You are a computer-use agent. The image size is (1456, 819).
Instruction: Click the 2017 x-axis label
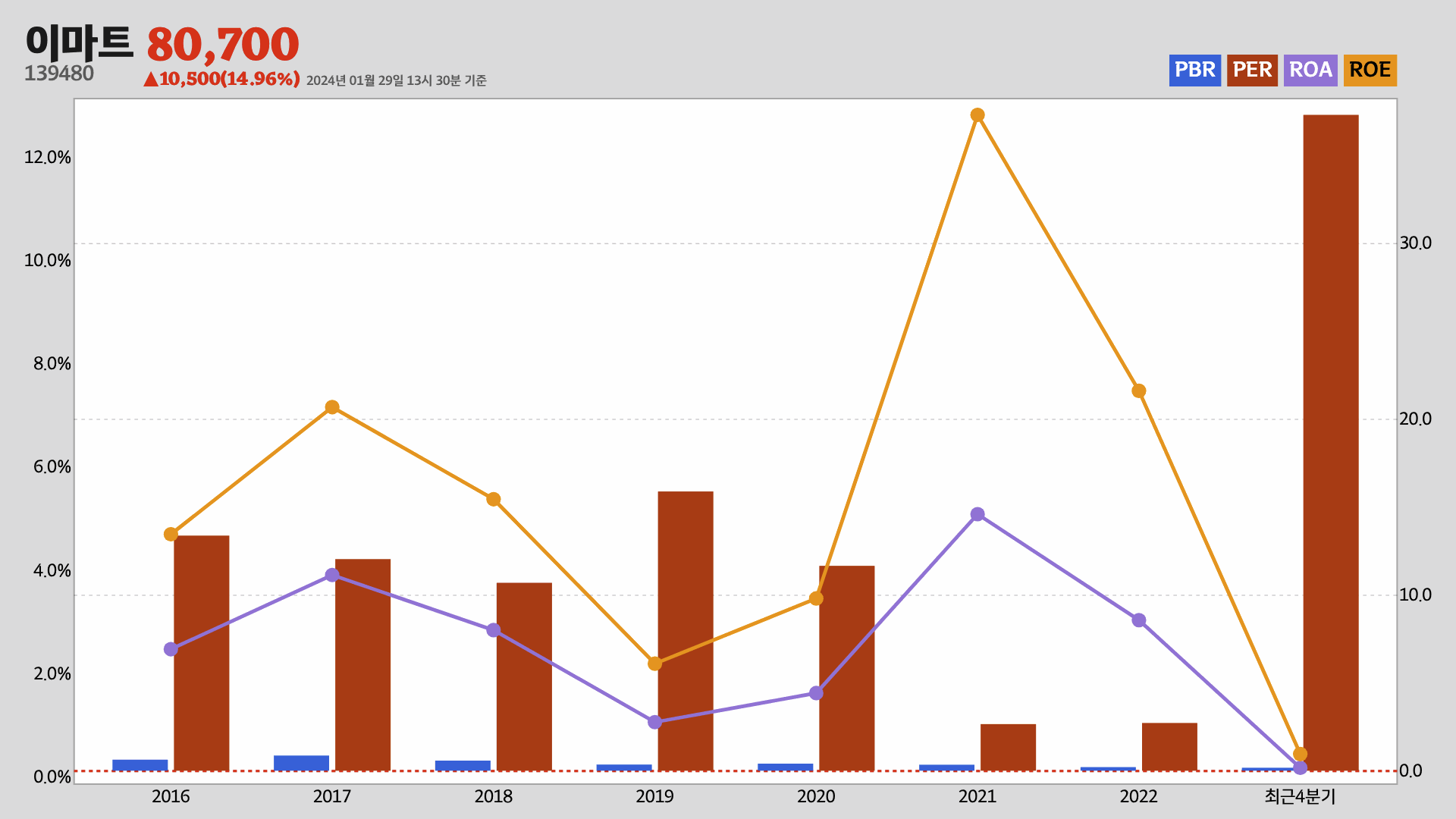pos(332,796)
